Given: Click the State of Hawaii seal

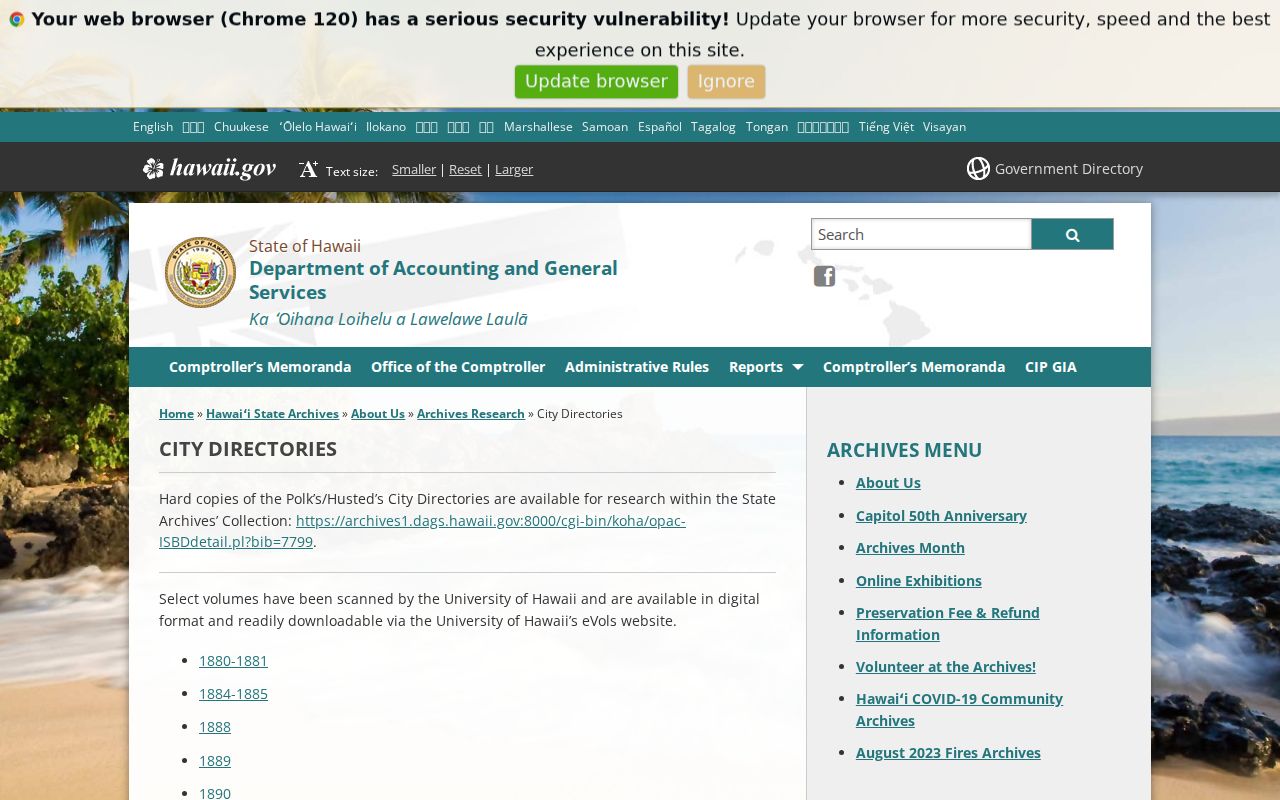Looking at the screenshot, I should (200, 272).
